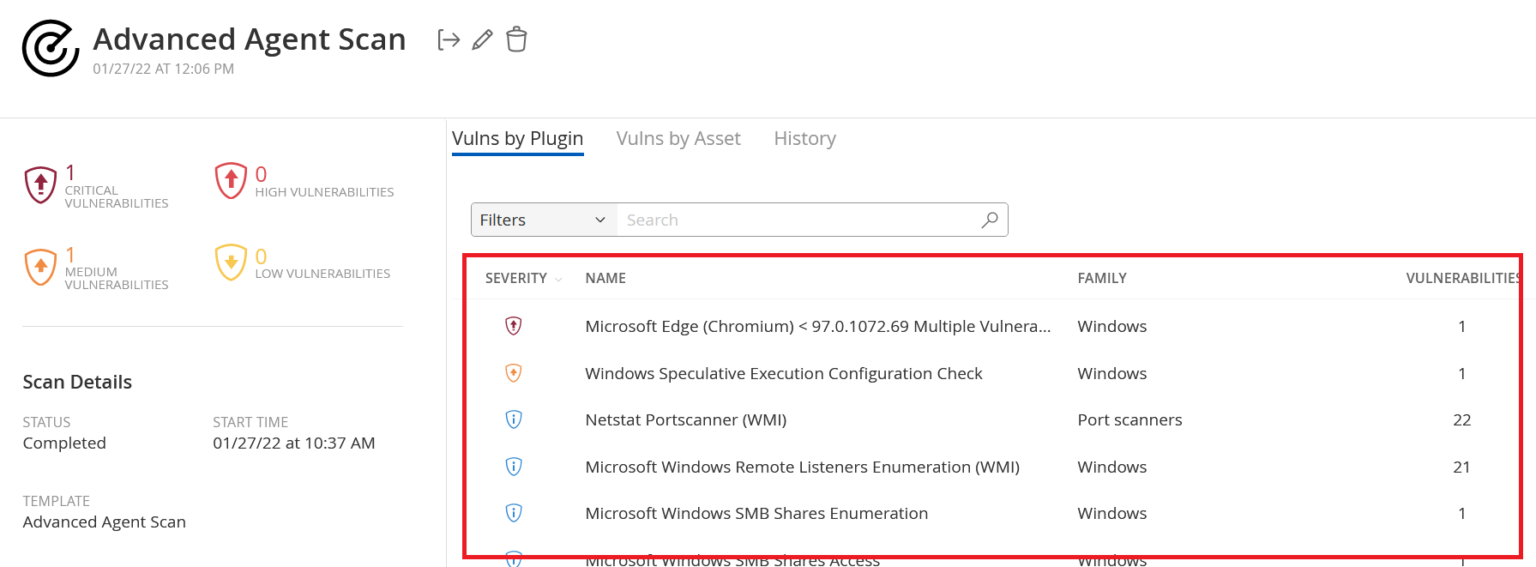This screenshot has width=1536, height=567.
Task: Click the info shield for Remote Listeners Enumeration
Action: pyautogui.click(x=514, y=466)
